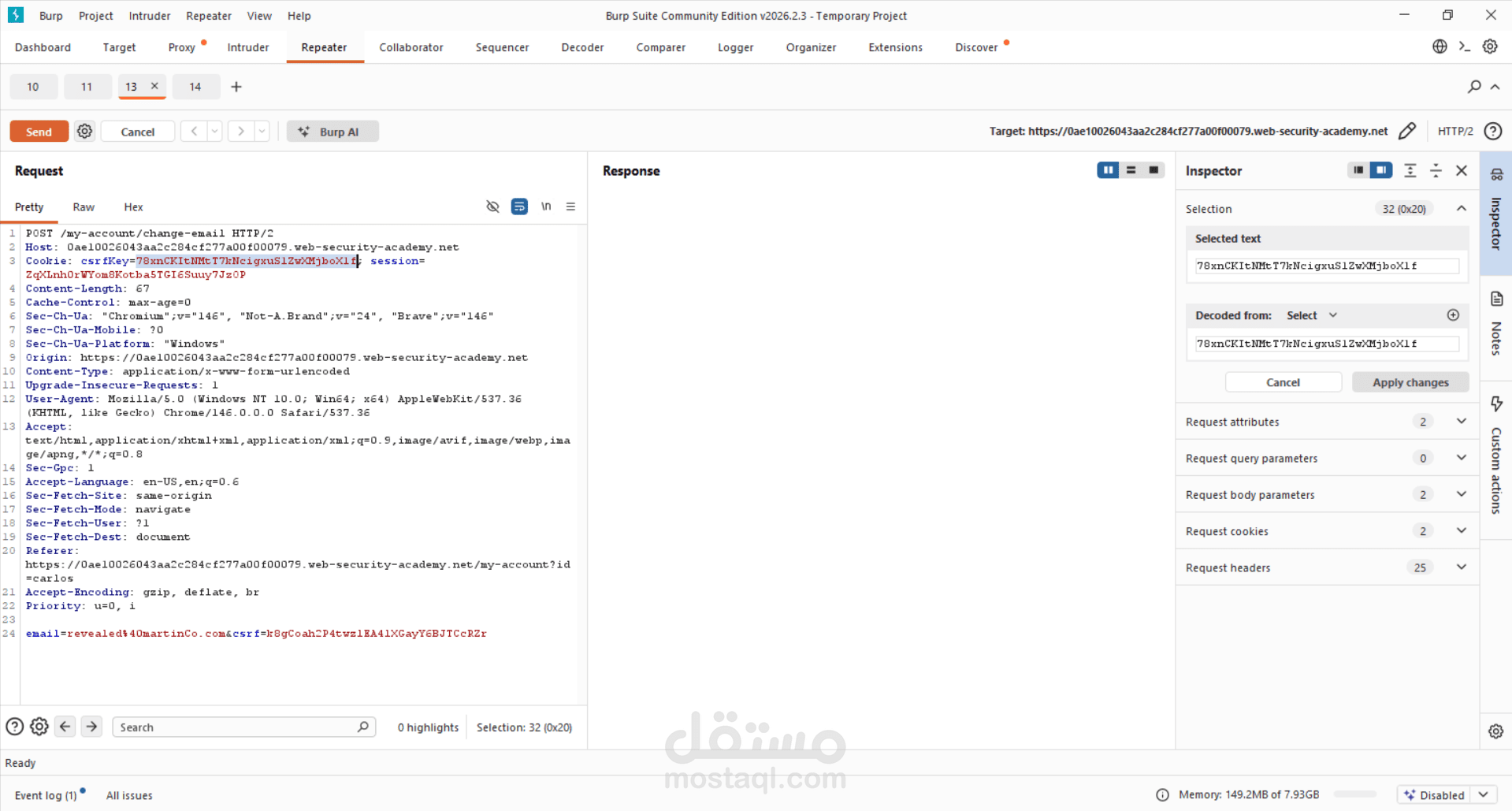Collapse all Inspector sections
This screenshot has width=1512, height=811.
tap(1436, 170)
